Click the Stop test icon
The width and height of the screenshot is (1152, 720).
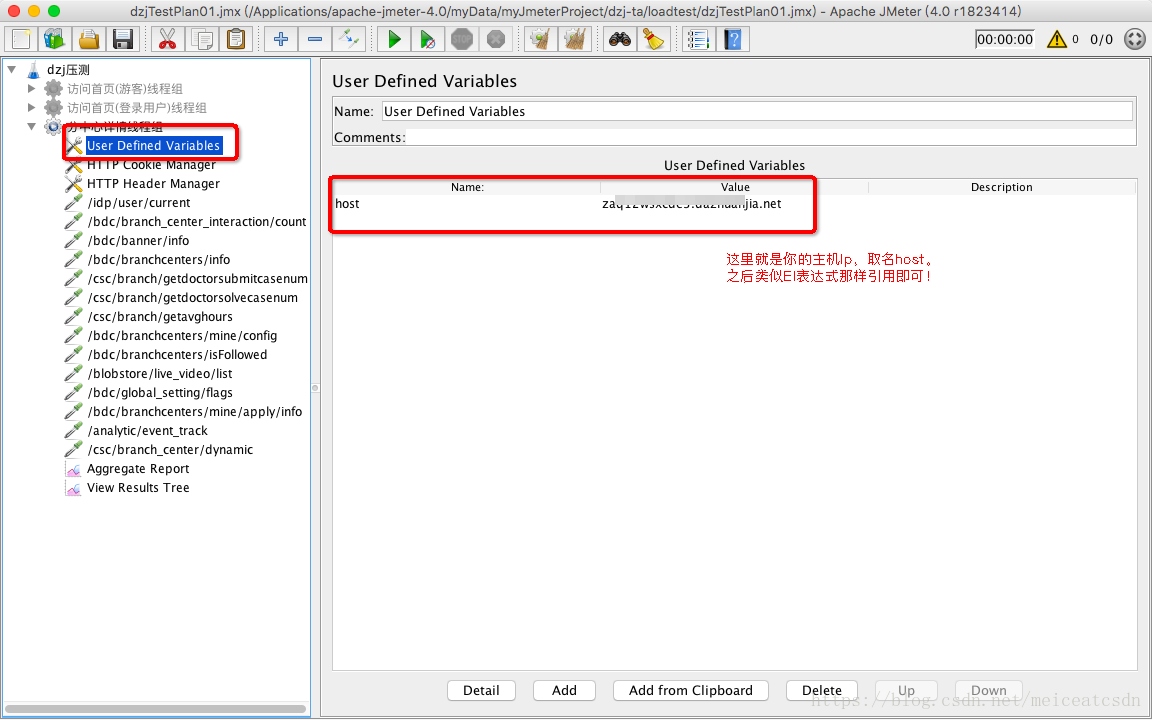461,39
